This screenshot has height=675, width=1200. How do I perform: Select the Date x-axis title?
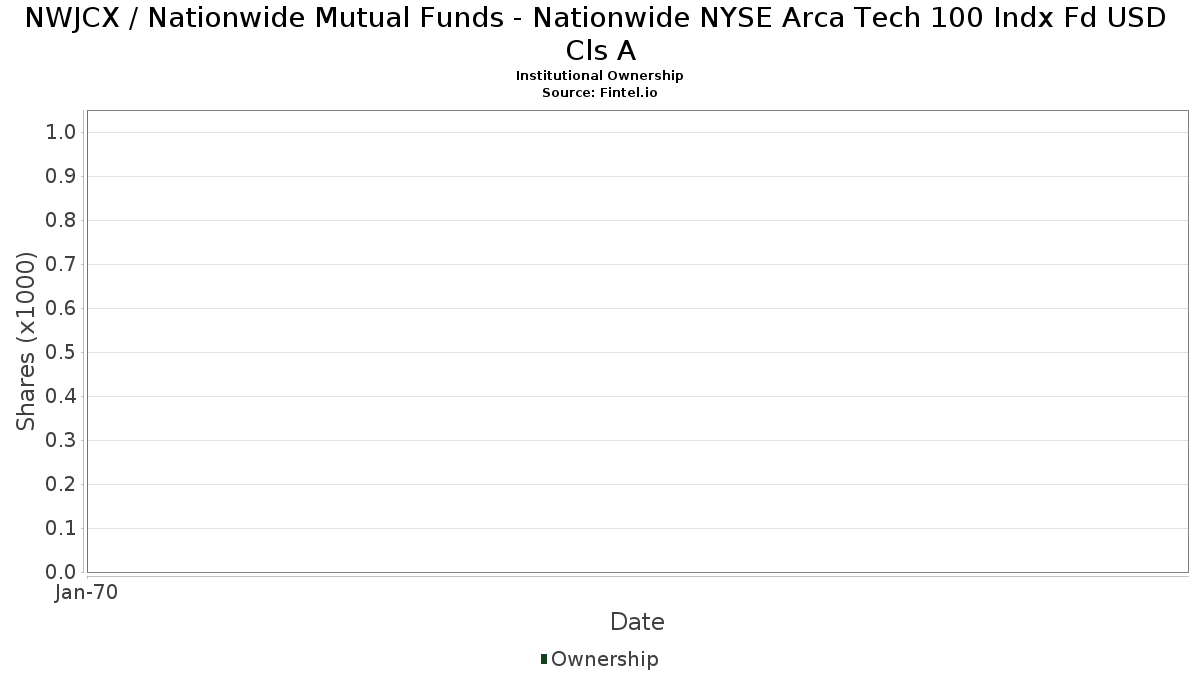coord(637,622)
